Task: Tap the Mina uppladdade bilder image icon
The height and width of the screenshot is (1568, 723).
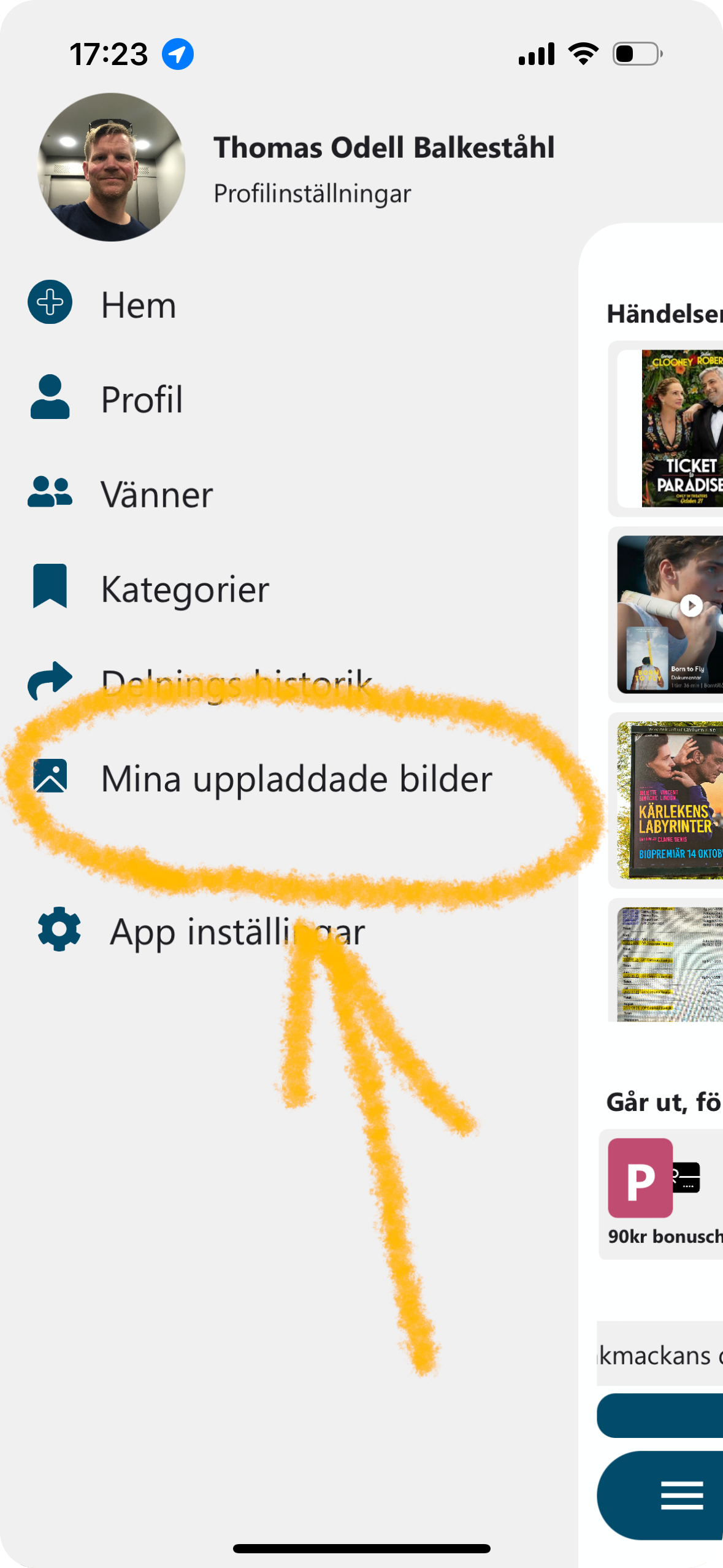Action: coord(50,776)
